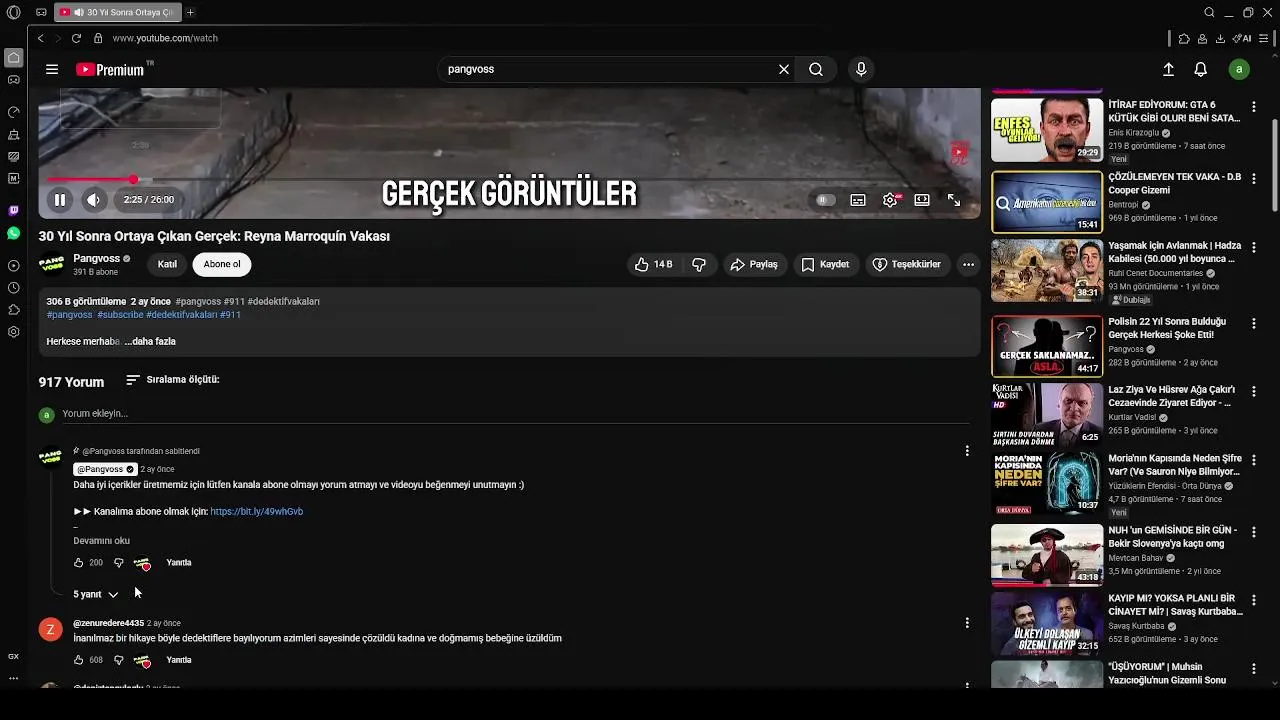
Task: Select the '30 Yıl Sonra Ortaya' tab
Action: [x=117, y=12]
